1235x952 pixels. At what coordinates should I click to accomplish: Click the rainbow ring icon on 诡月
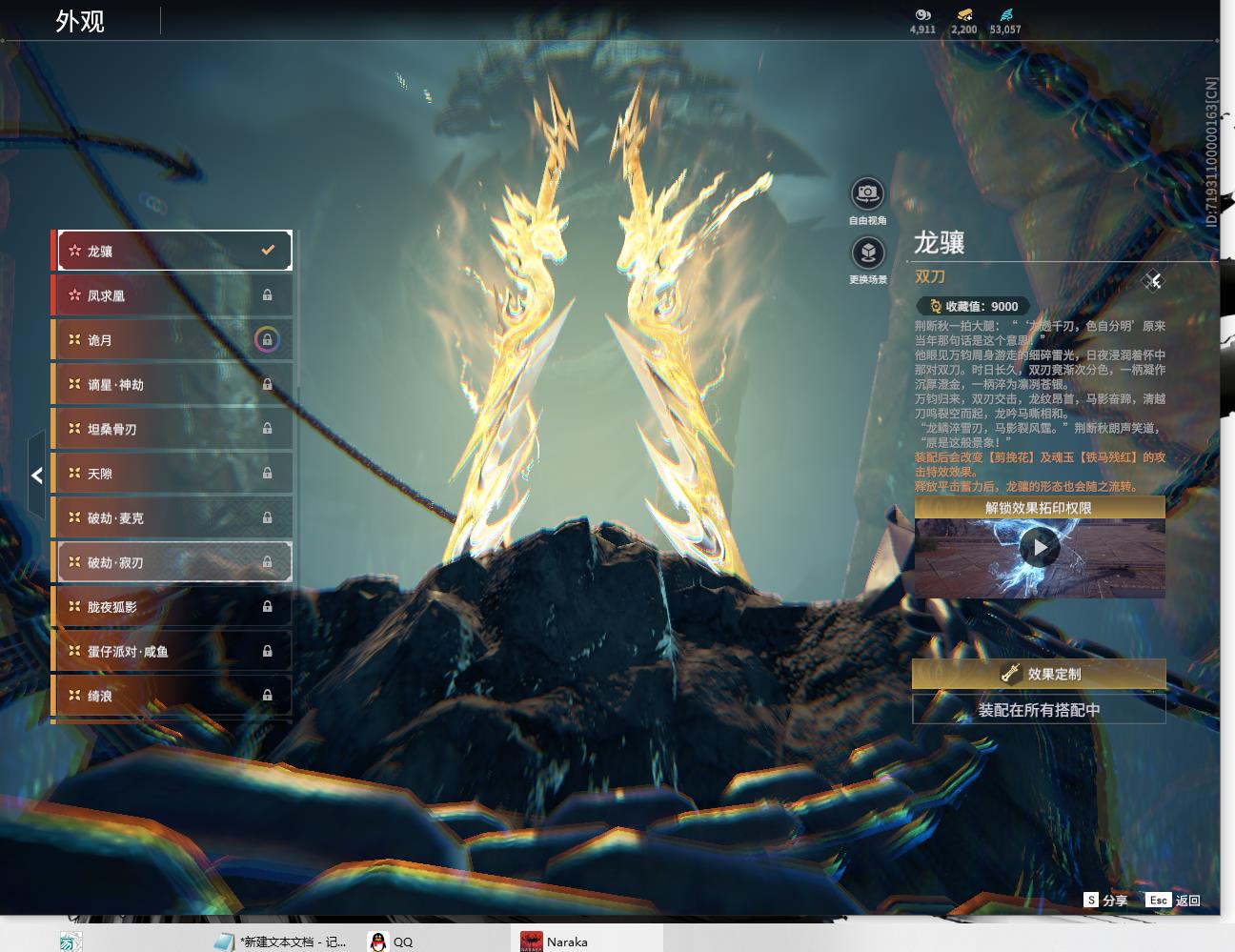pyautogui.click(x=267, y=340)
